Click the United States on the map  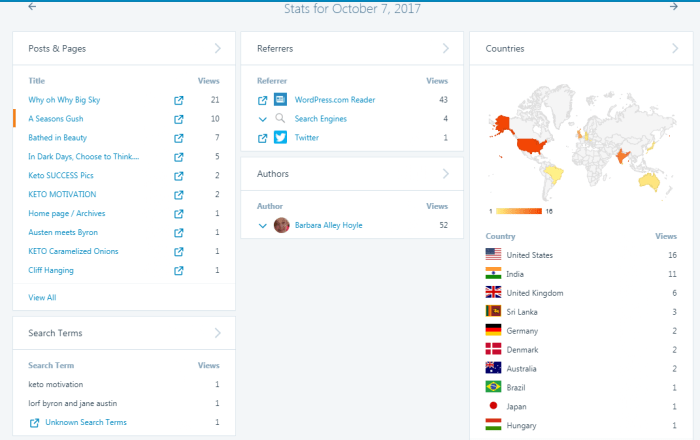(532, 145)
